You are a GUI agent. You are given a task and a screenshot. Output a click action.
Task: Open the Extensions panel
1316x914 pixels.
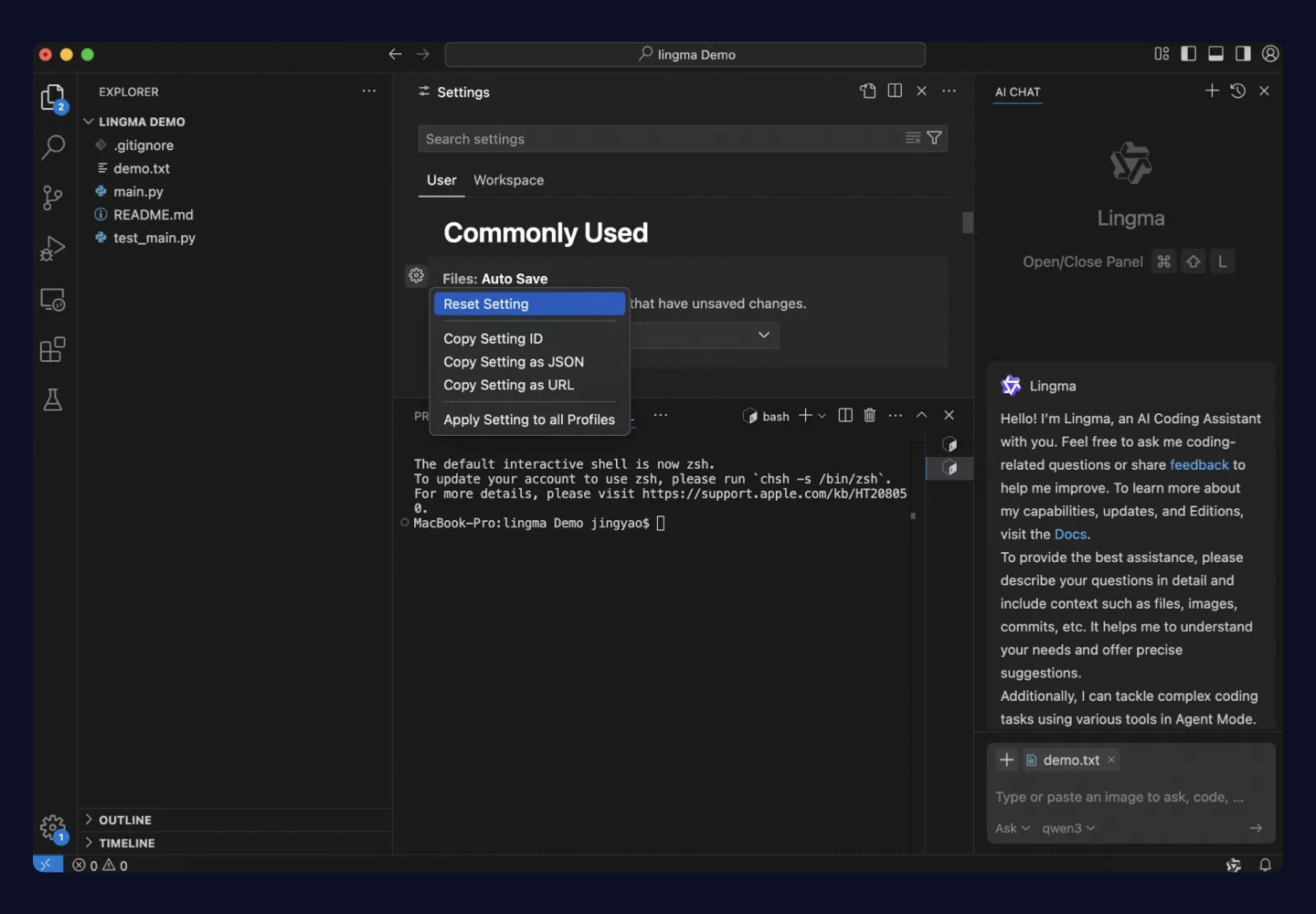coord(52,349)
